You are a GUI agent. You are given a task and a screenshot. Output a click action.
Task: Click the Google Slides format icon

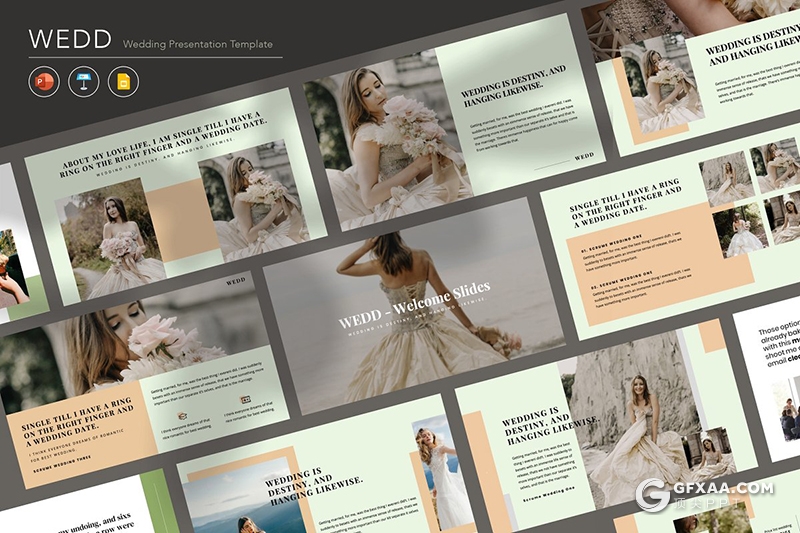pyautogui.click(x=123, y=82)
